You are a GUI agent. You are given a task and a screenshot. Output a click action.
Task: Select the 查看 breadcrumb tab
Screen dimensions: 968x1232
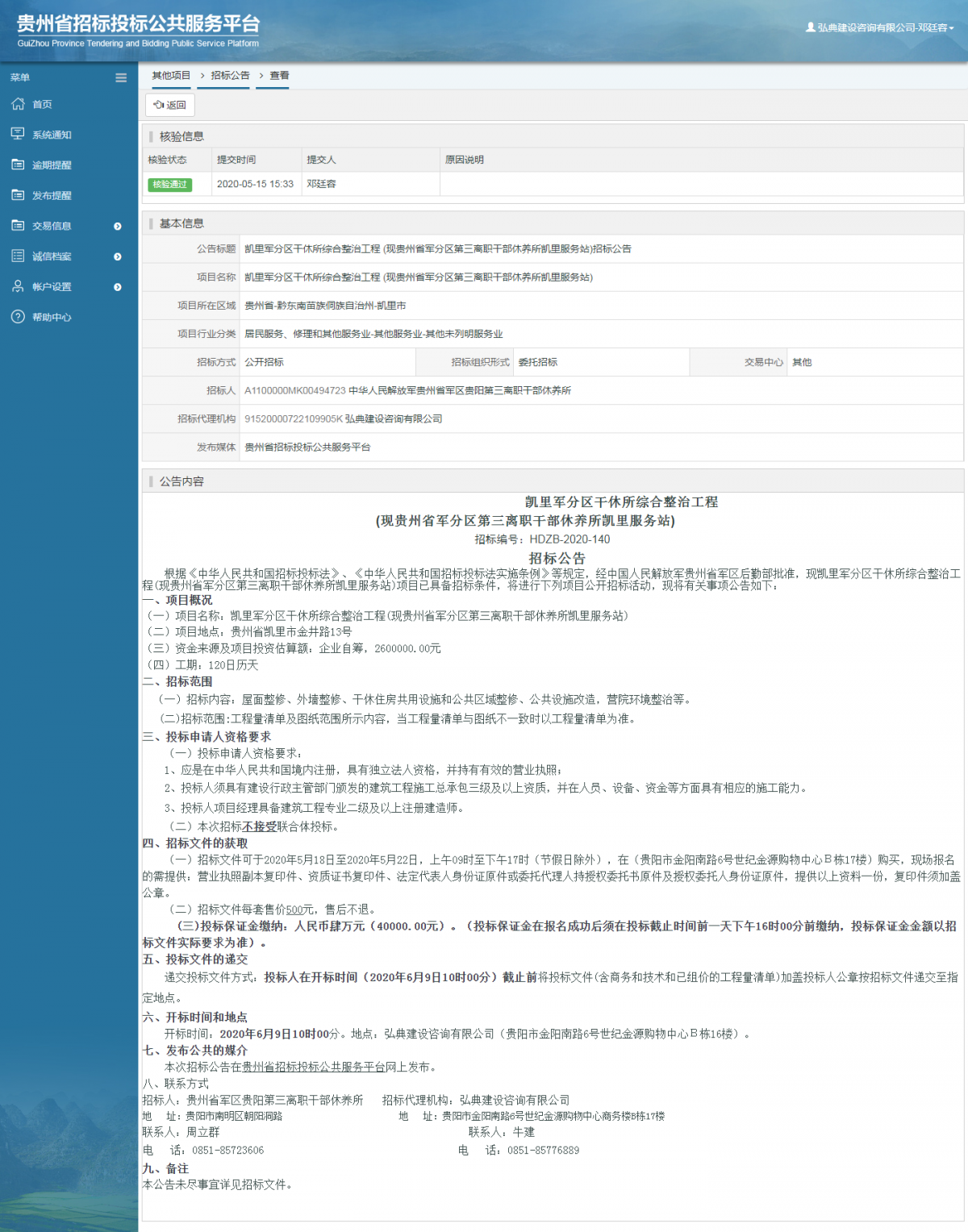[279, 76]
